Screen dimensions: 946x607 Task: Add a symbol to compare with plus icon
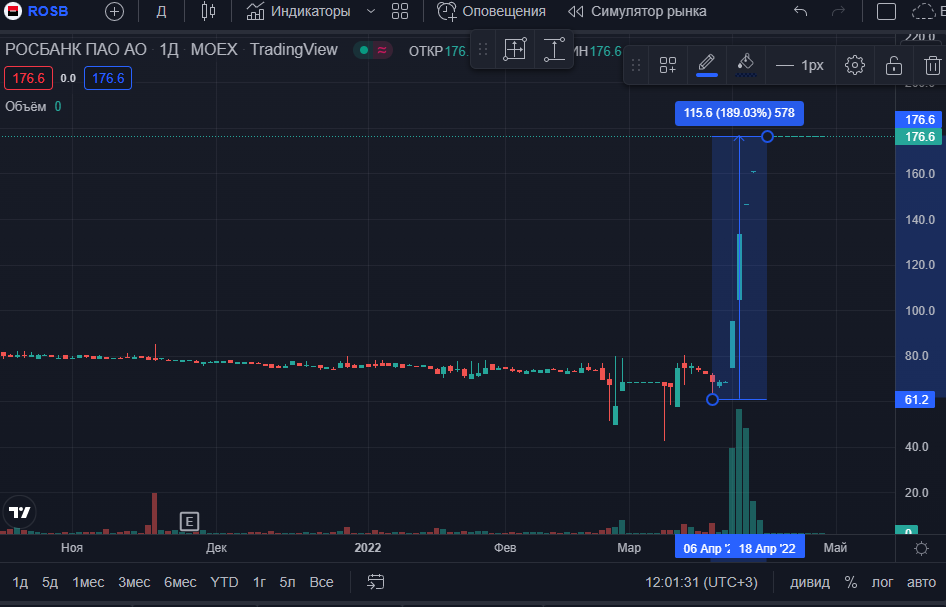click(x=114, y=11)
